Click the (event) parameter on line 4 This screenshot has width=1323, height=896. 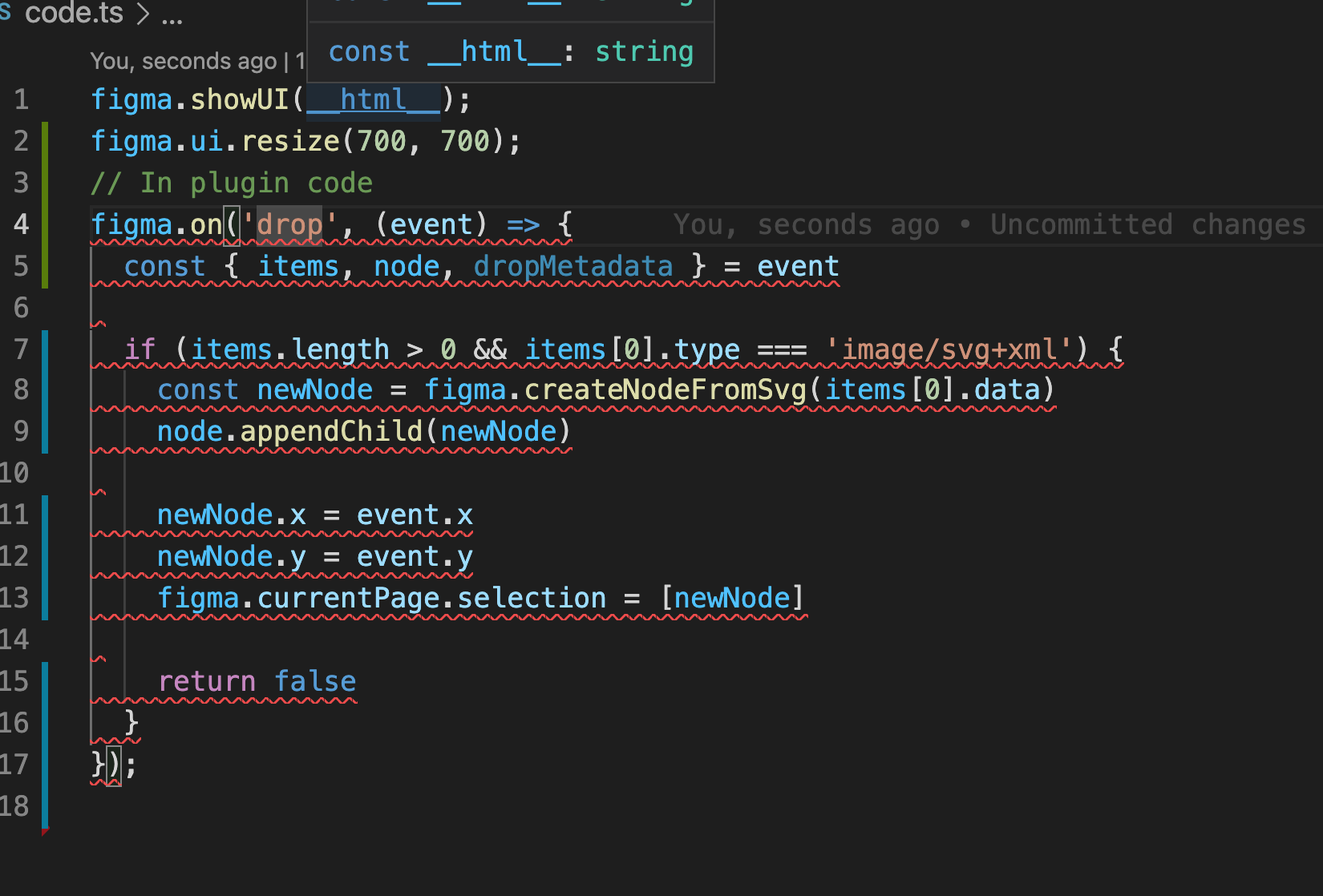click(431, 224)
